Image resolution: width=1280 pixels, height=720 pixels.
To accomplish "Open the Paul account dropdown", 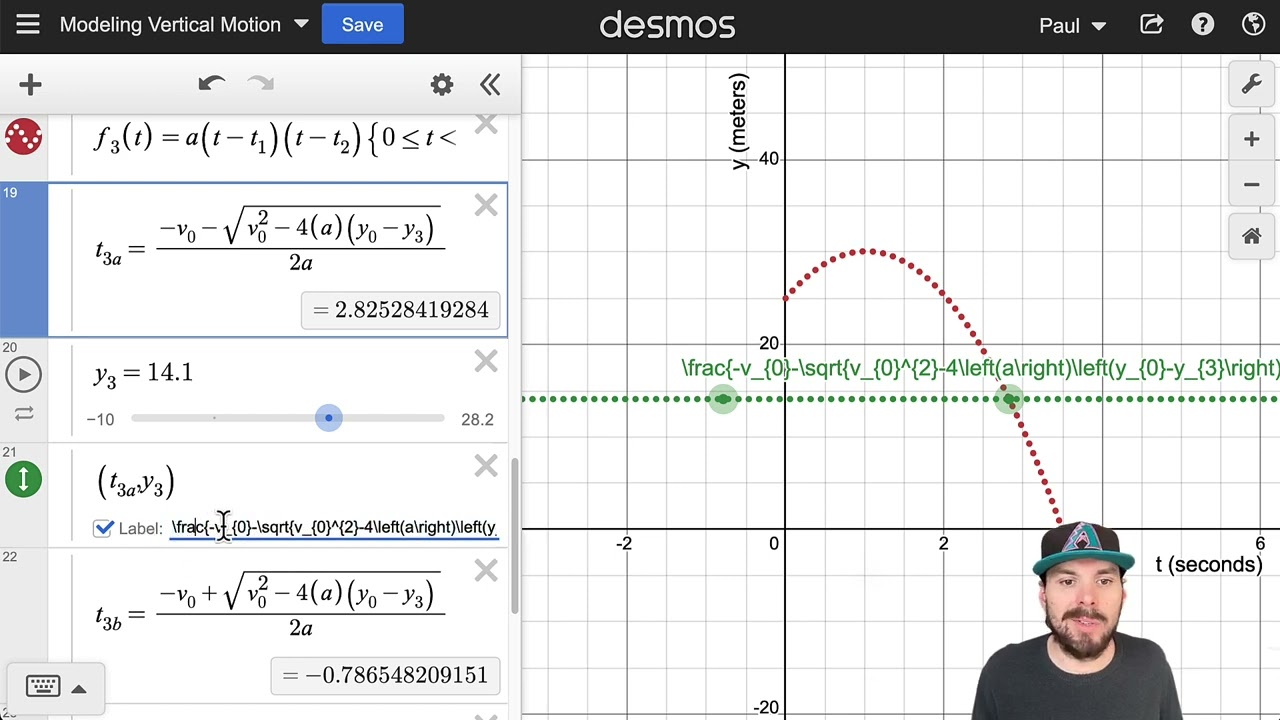I will tap(1072, 25).
